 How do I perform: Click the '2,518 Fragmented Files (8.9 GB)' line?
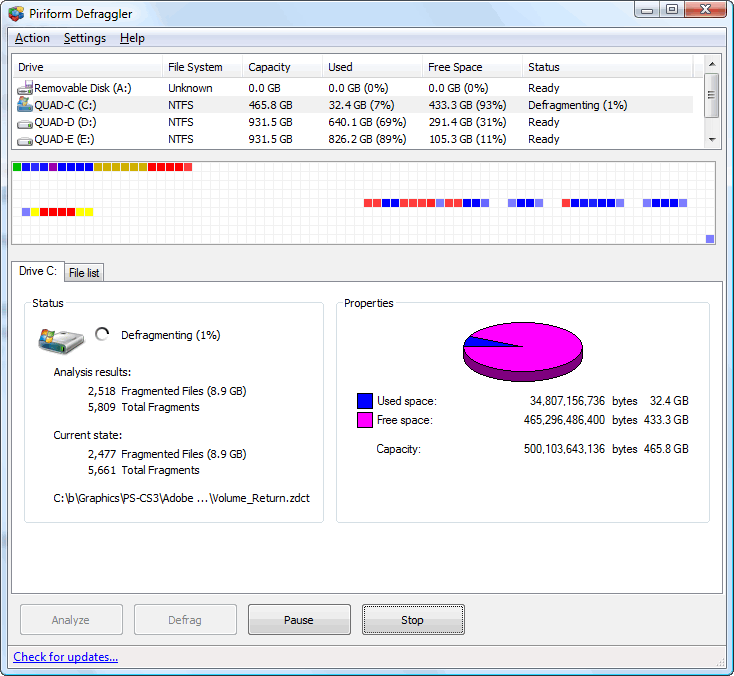tap(167, 391)
